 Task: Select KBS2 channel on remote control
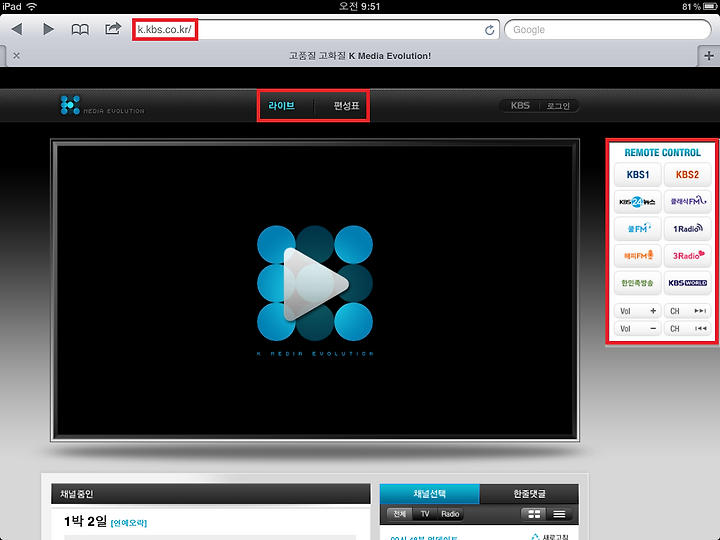click(687, 174)
